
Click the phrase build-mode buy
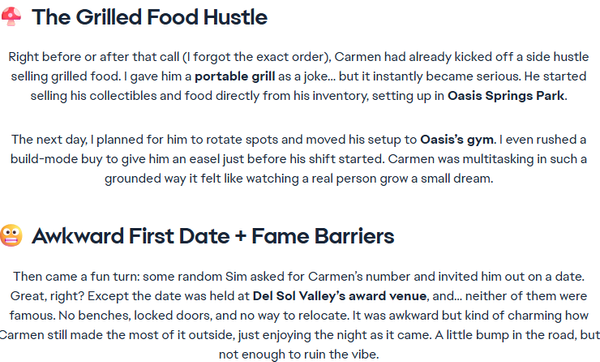pyautogui.click(x=59, y=159)
